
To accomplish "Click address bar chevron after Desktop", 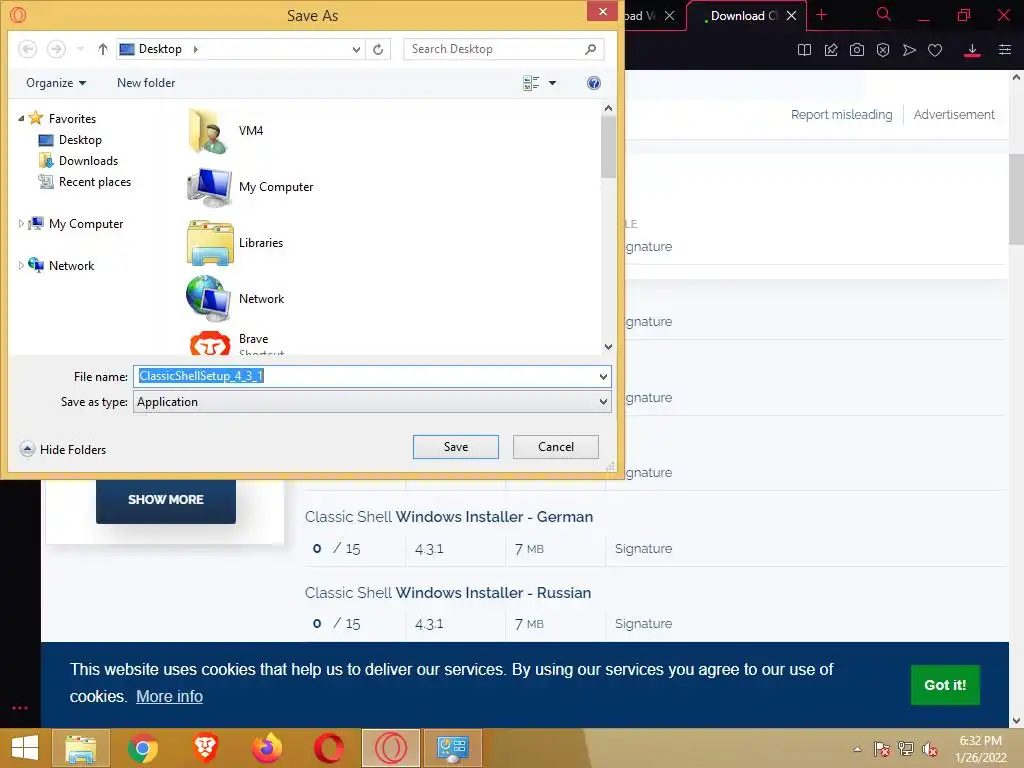I will pos(195,49).
